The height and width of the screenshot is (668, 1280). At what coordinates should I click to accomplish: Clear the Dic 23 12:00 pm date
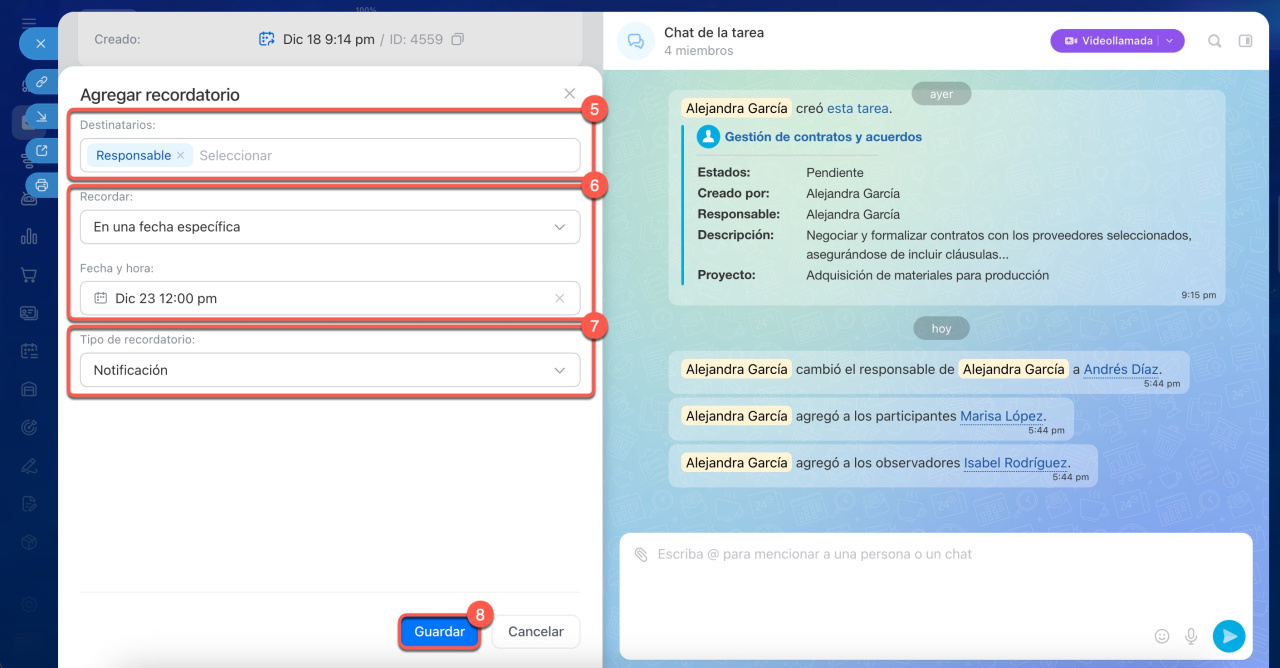click(x=559, y=298)
